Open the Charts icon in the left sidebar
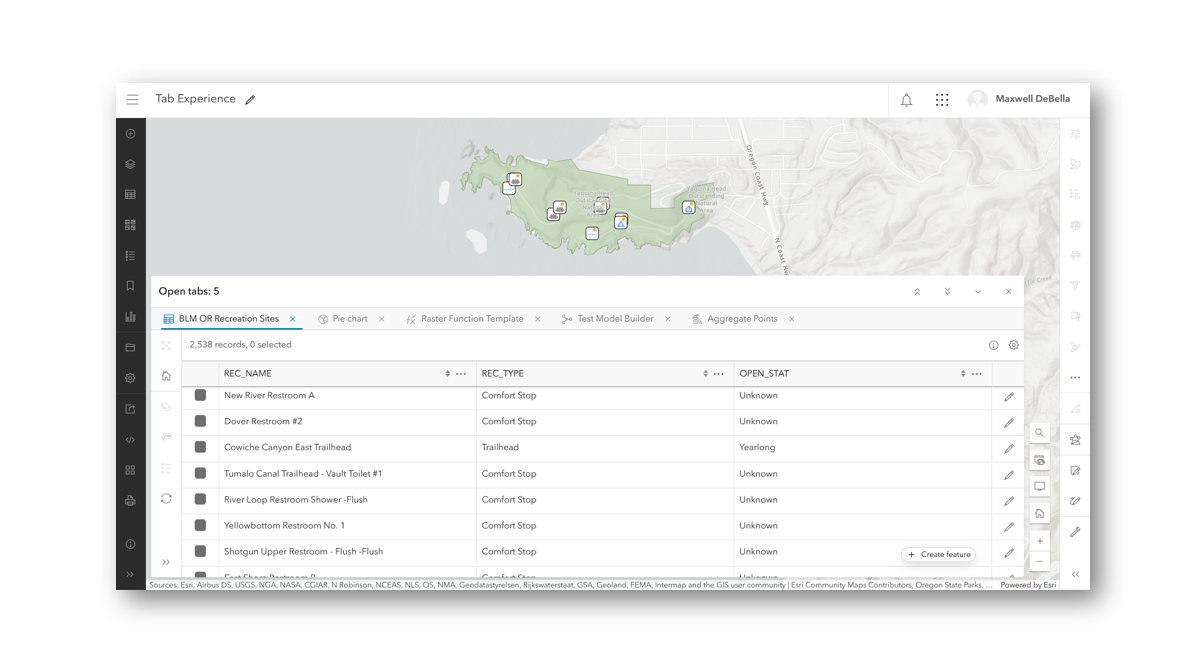This screenshot has width=1202, height=662. click(x=131, y=317)
